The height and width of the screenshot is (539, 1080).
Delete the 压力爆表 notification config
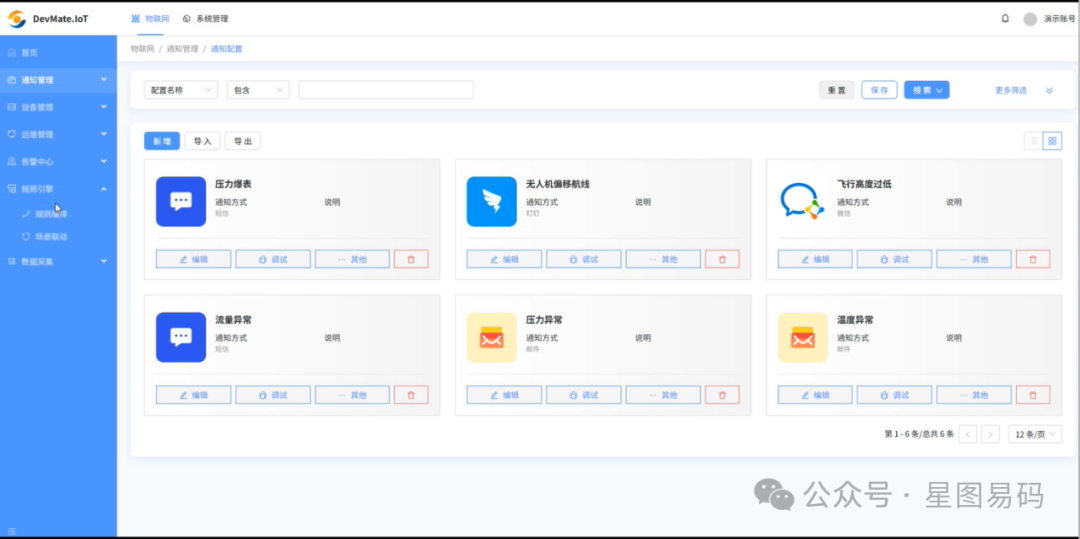[x=411, y=260]
